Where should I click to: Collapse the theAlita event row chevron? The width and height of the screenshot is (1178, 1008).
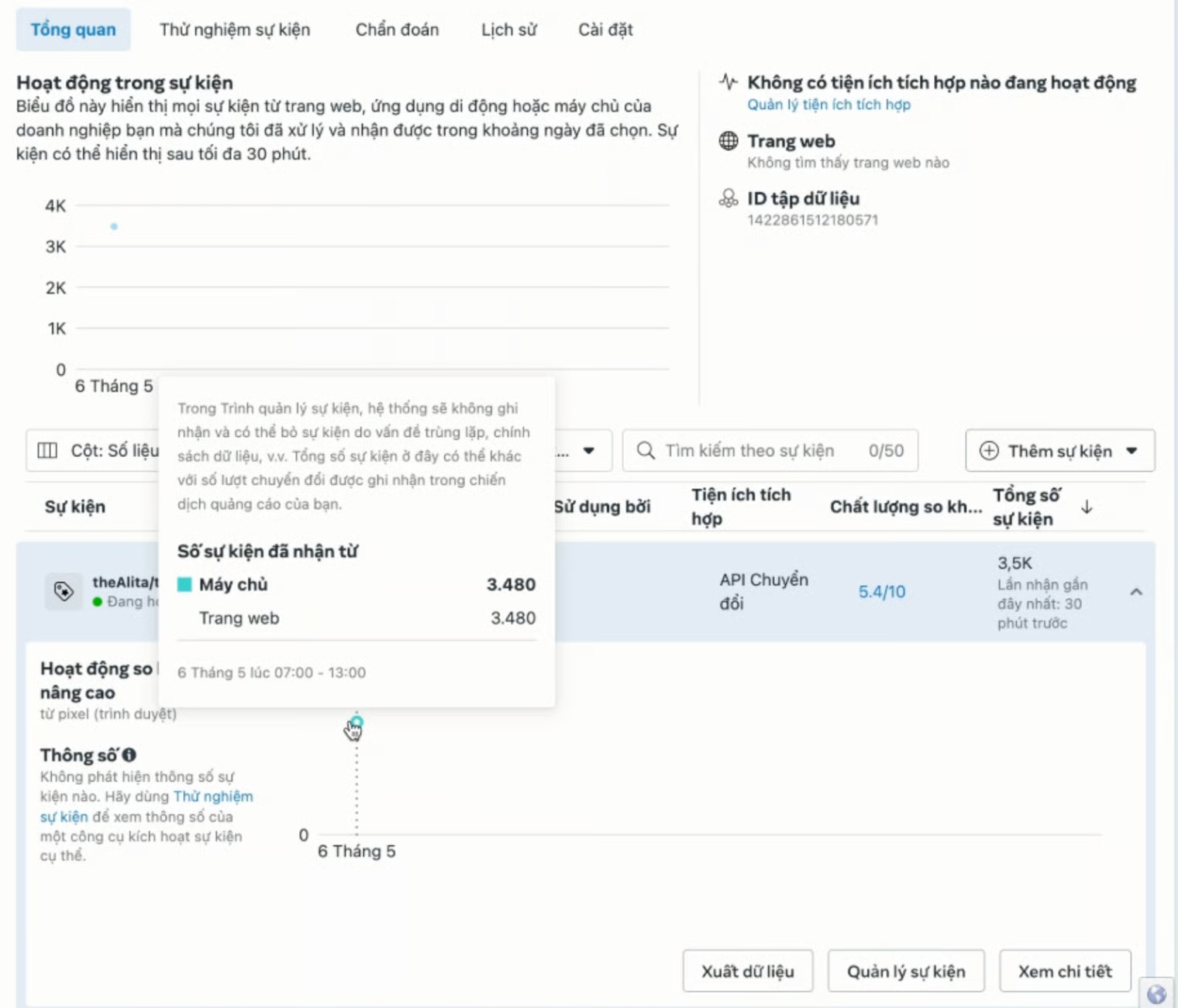coord(1135,592)
